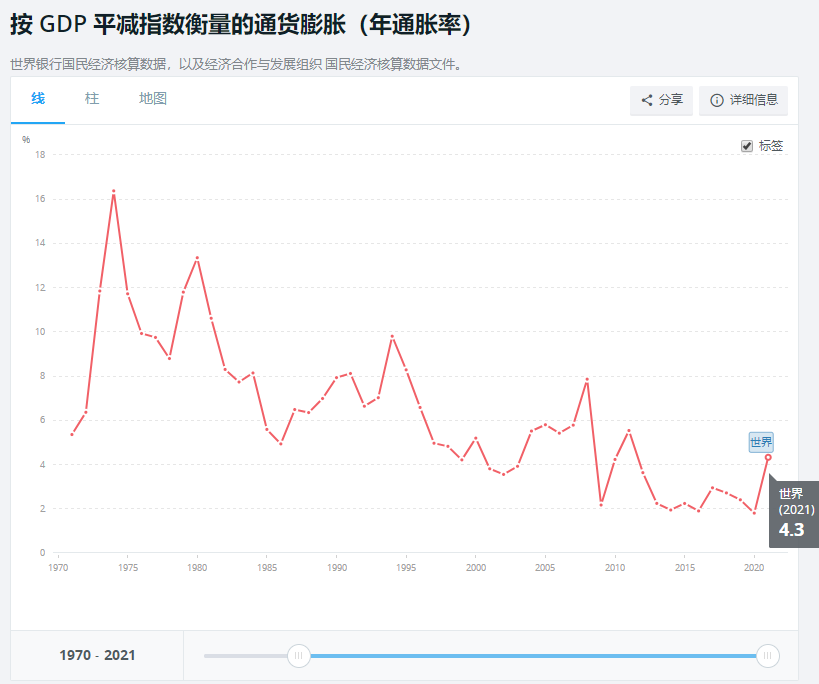Click the 1980 peak data point near 13%
The width and height of the screenshot is (819, 684).
(197, 258)
